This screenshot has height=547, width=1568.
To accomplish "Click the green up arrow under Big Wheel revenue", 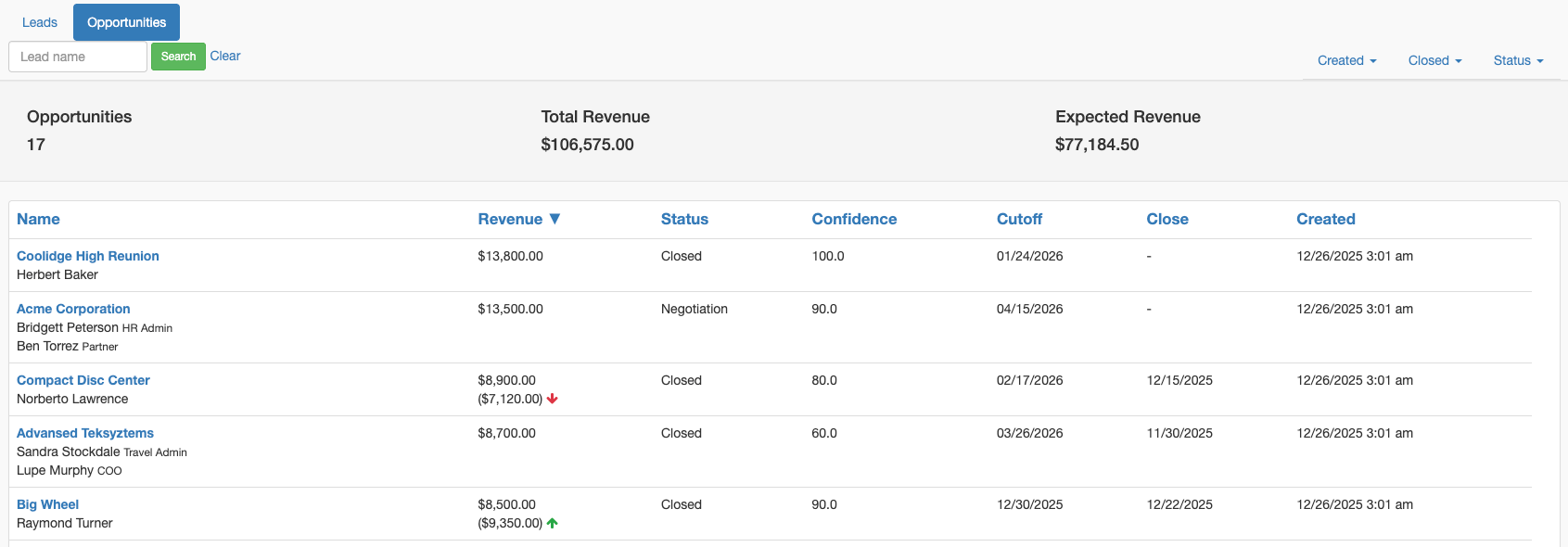I will [x=553, y=523].
